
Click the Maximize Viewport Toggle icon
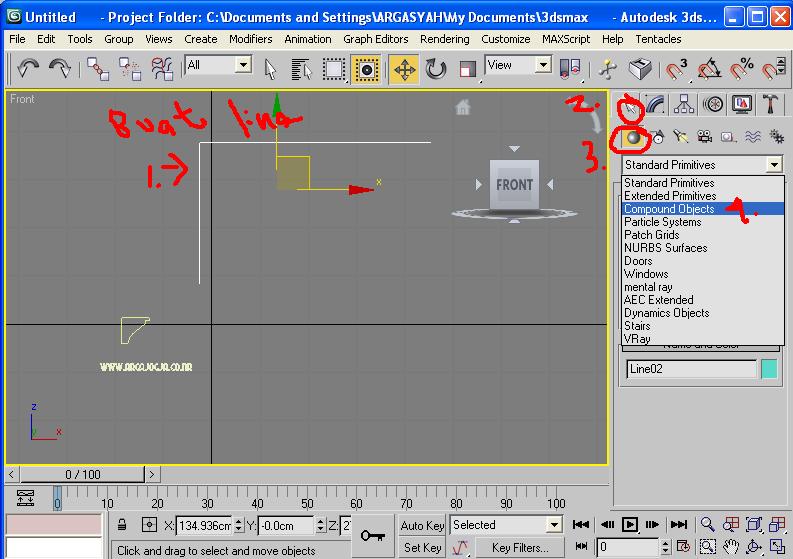[776, 546]
